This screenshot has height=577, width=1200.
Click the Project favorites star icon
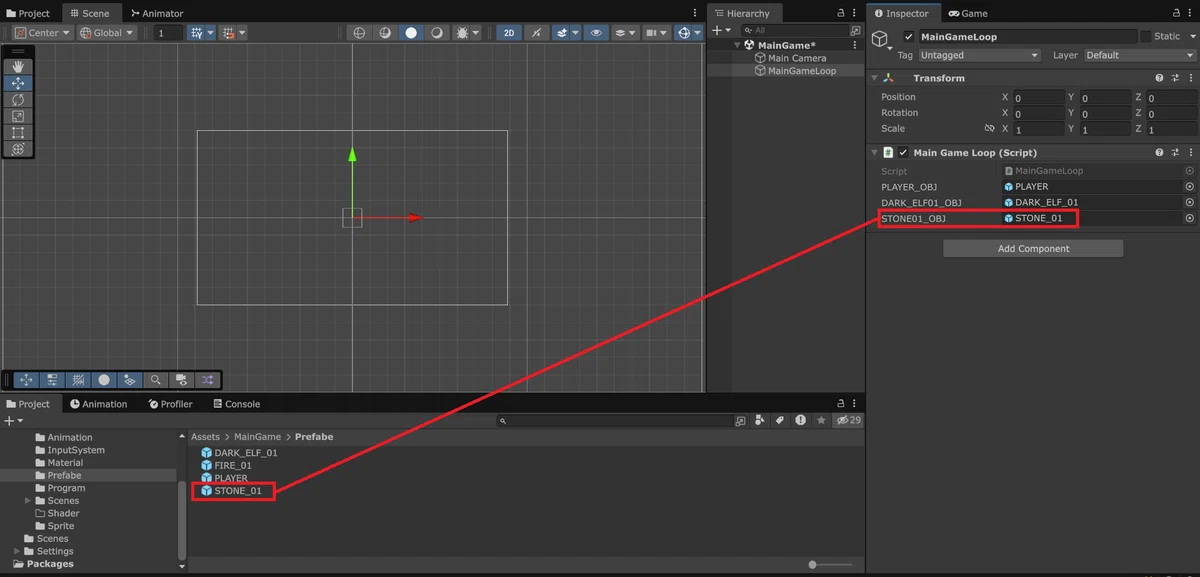pyautogui.click(x=821, y=420)
